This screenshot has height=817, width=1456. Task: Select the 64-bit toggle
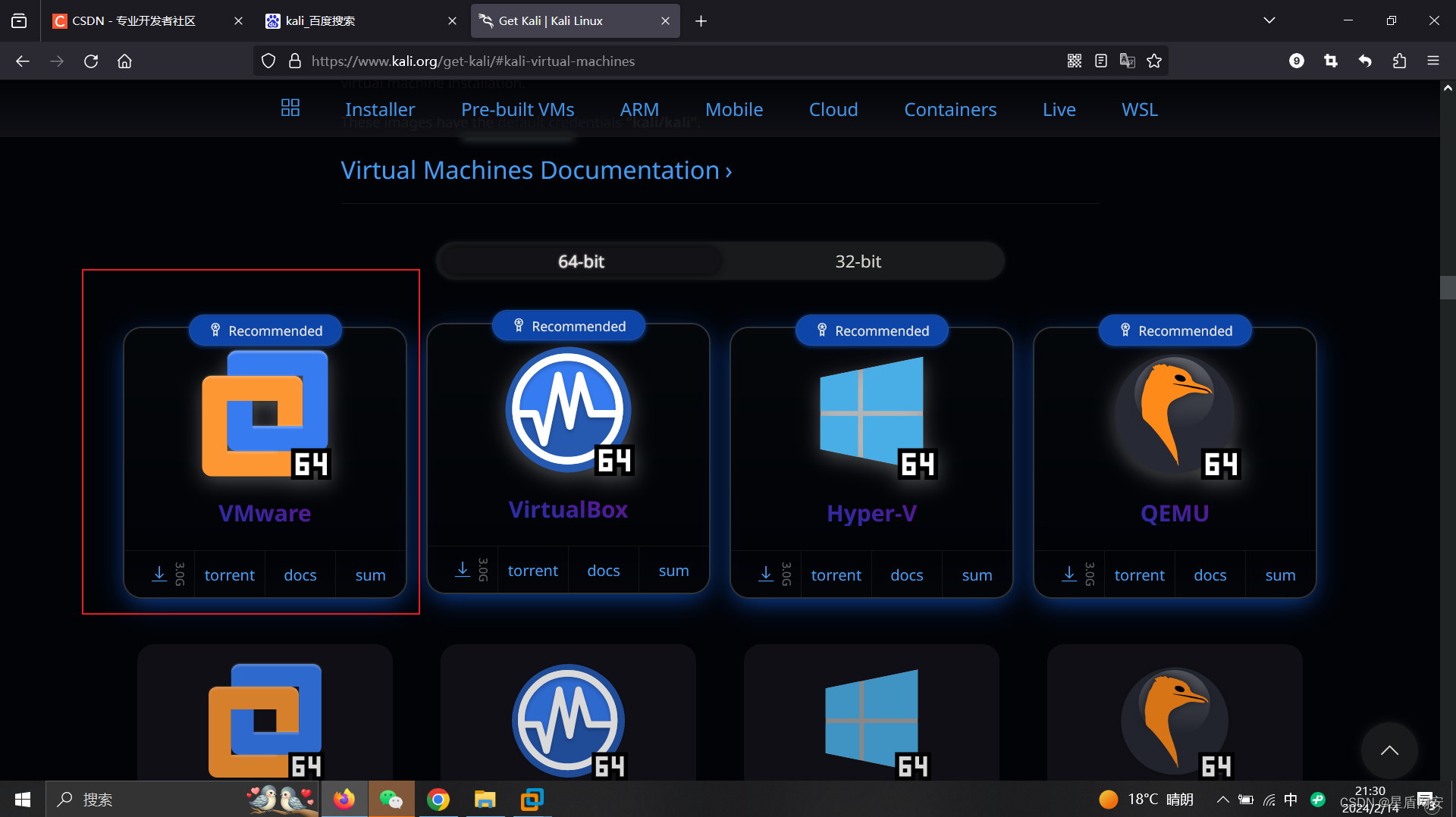click(x=581, y=261)
